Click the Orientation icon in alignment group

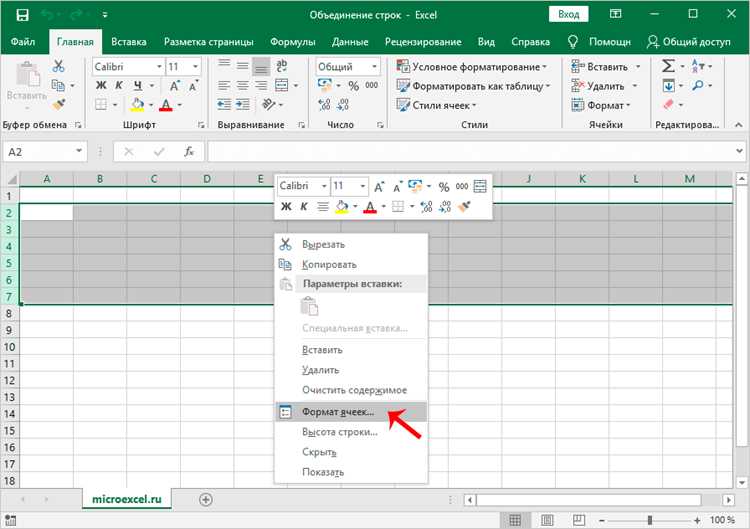coord(268,104)
